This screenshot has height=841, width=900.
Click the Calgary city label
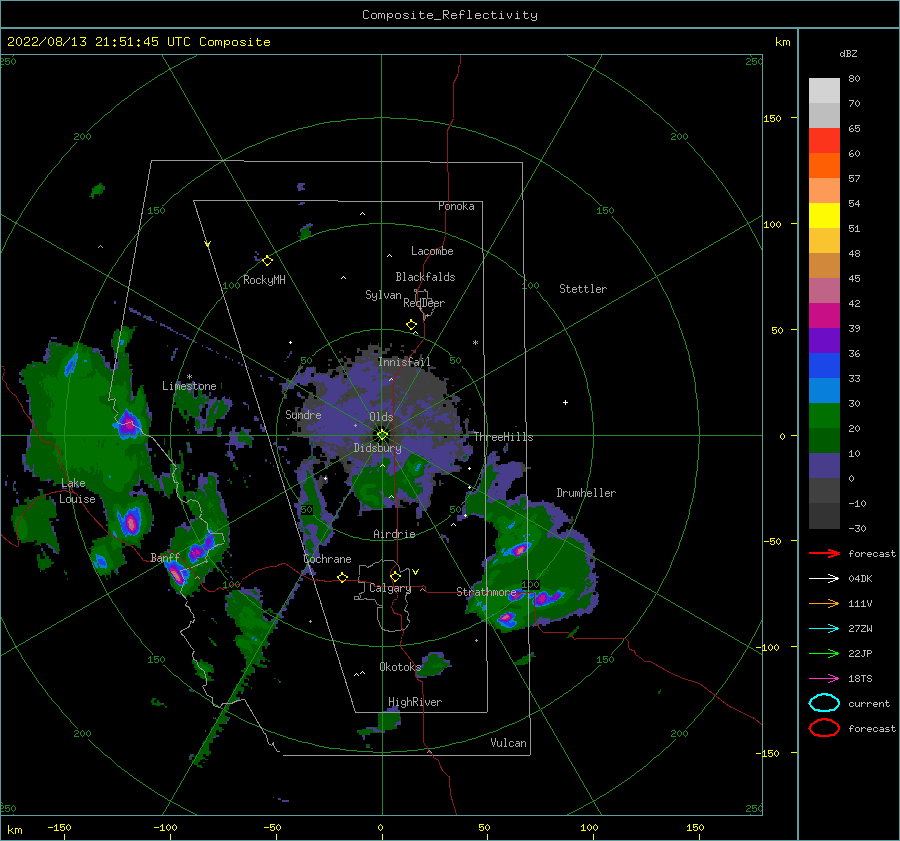(390, 588)
